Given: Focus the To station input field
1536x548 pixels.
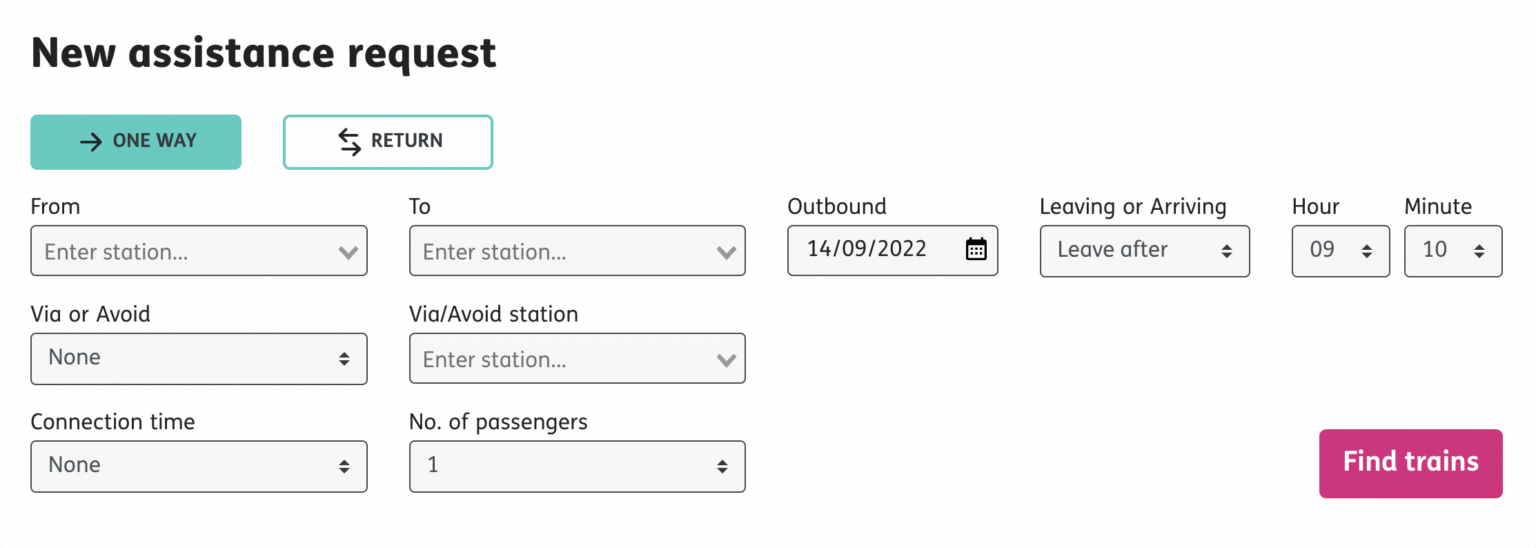Looking at the screenshot, I should click(577, 251).
